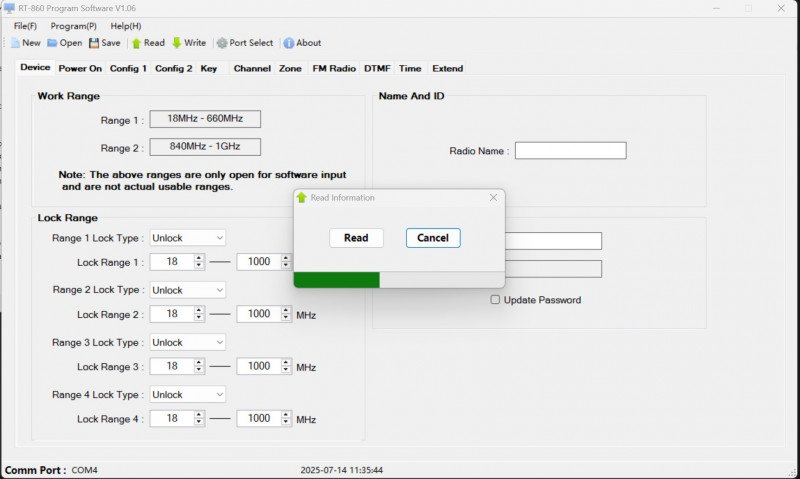Screen dimensions: 800x479
Task: Click the About info icon
Action: tap(289, 43)
